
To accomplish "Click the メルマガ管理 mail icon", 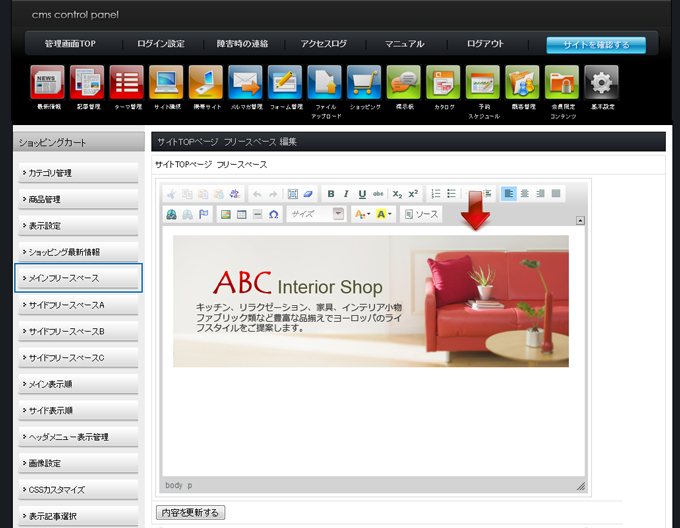I will coord(245,82).
